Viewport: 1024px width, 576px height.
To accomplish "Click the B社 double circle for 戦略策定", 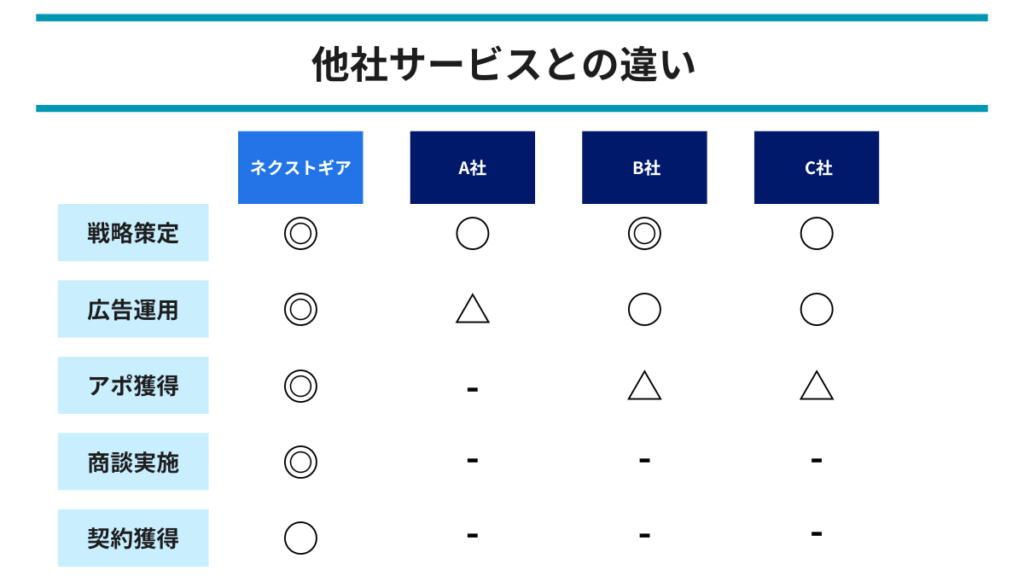I will point(645,233).
